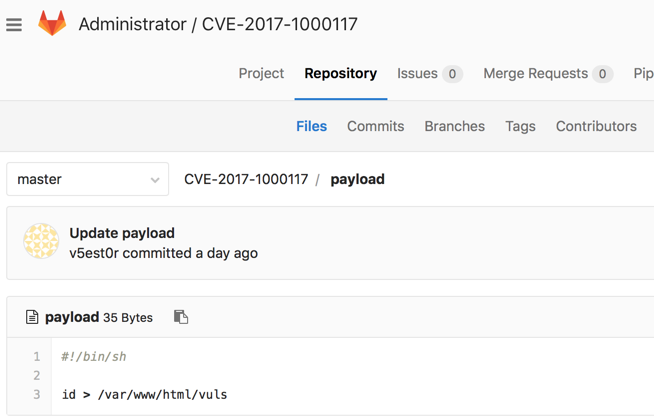
Task: Select the Repository tab
Action: point(341,73)
